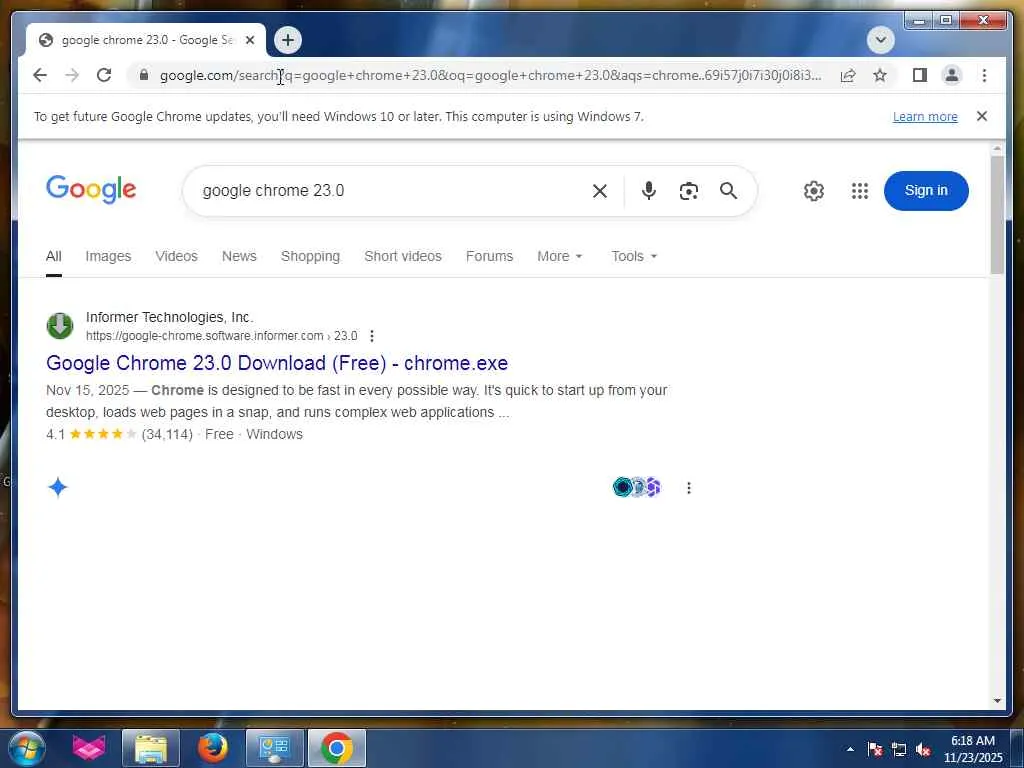Open the Informer result's three-dot options
This screenshot has width=1024, height=768.
[372, 336]
